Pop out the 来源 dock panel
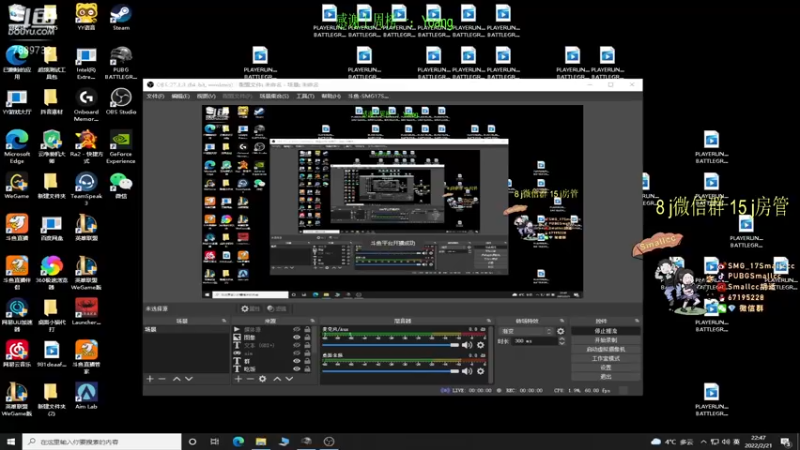 point(312,321)
